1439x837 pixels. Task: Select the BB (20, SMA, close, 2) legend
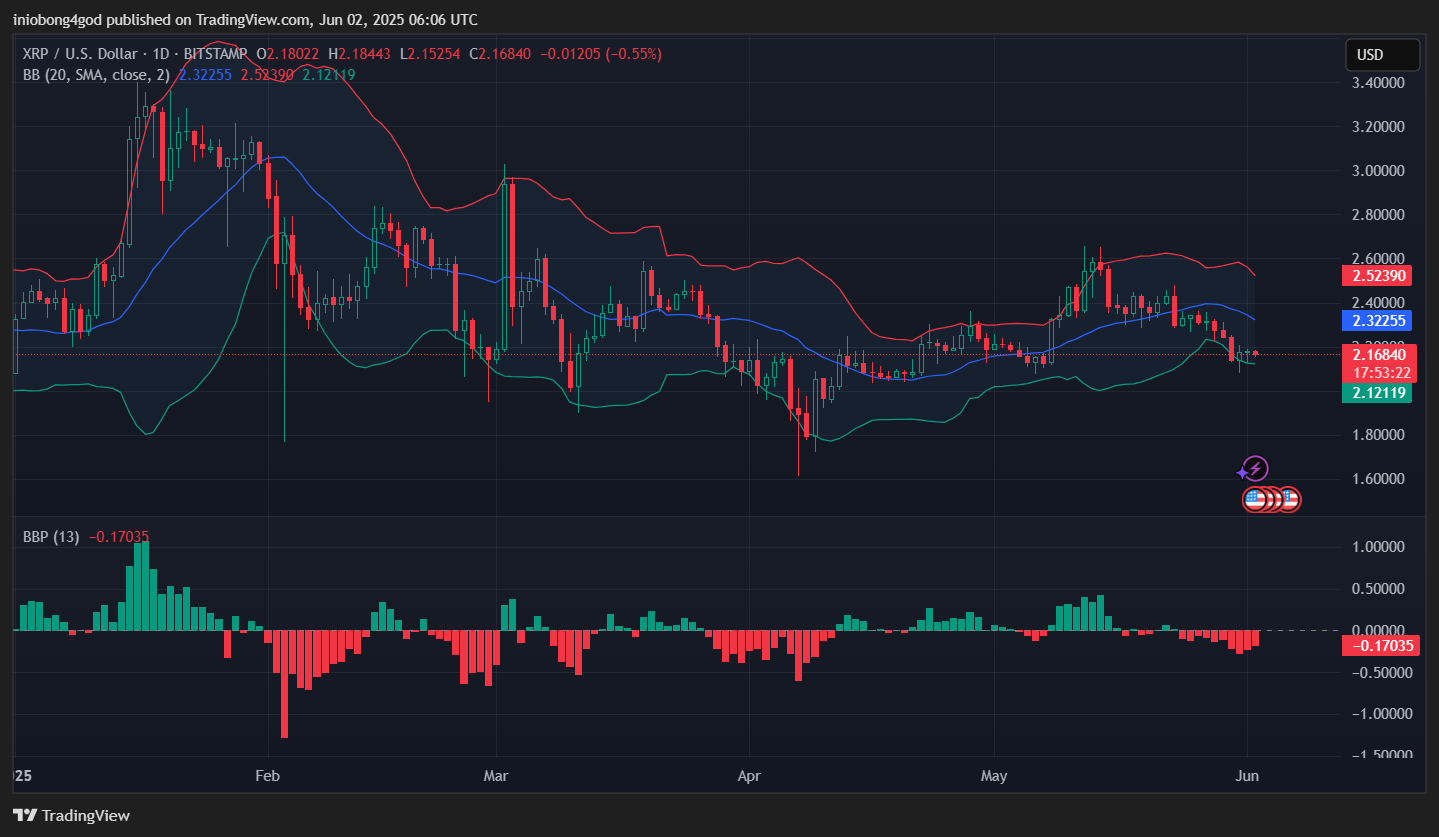coord(97,74)
